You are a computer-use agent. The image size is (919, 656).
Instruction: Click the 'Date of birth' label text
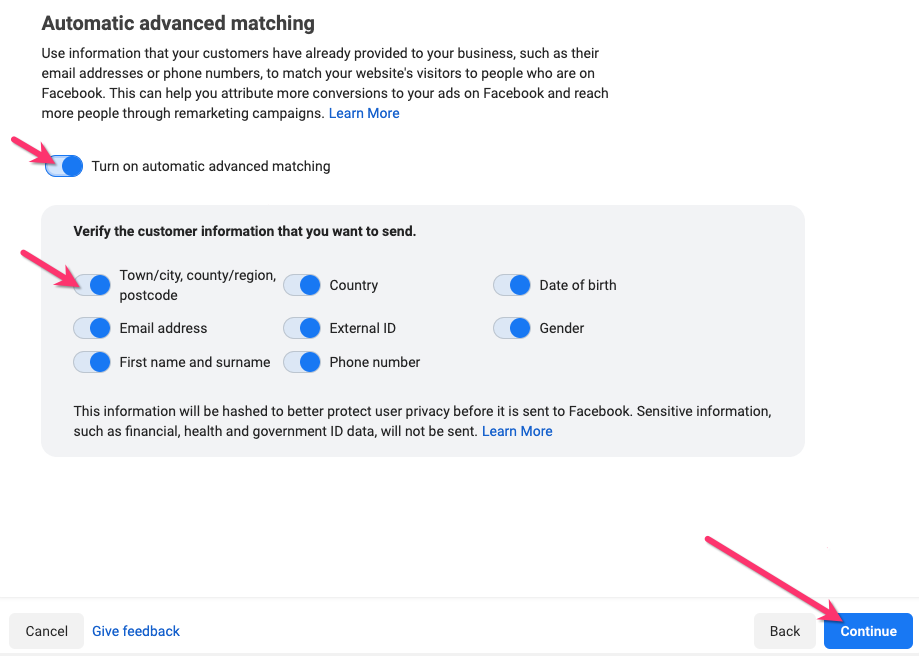point(577,285)
